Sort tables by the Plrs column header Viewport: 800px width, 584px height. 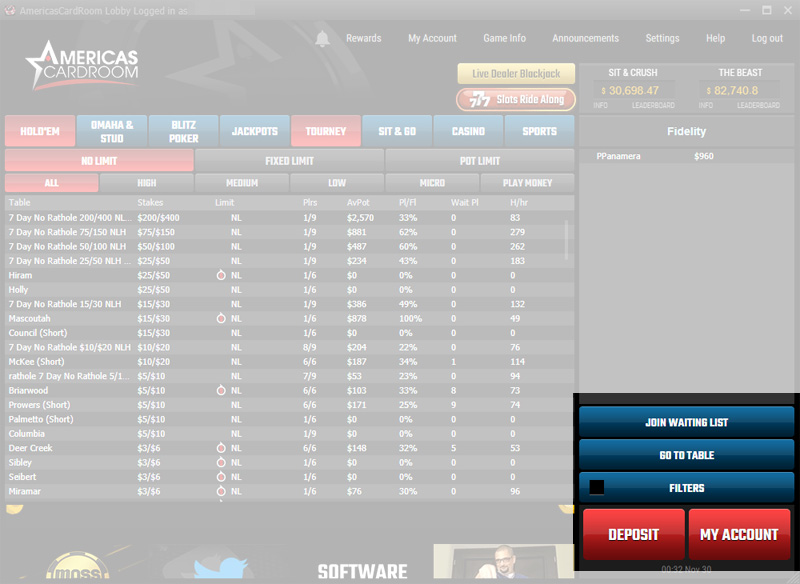tap(310, 202)
